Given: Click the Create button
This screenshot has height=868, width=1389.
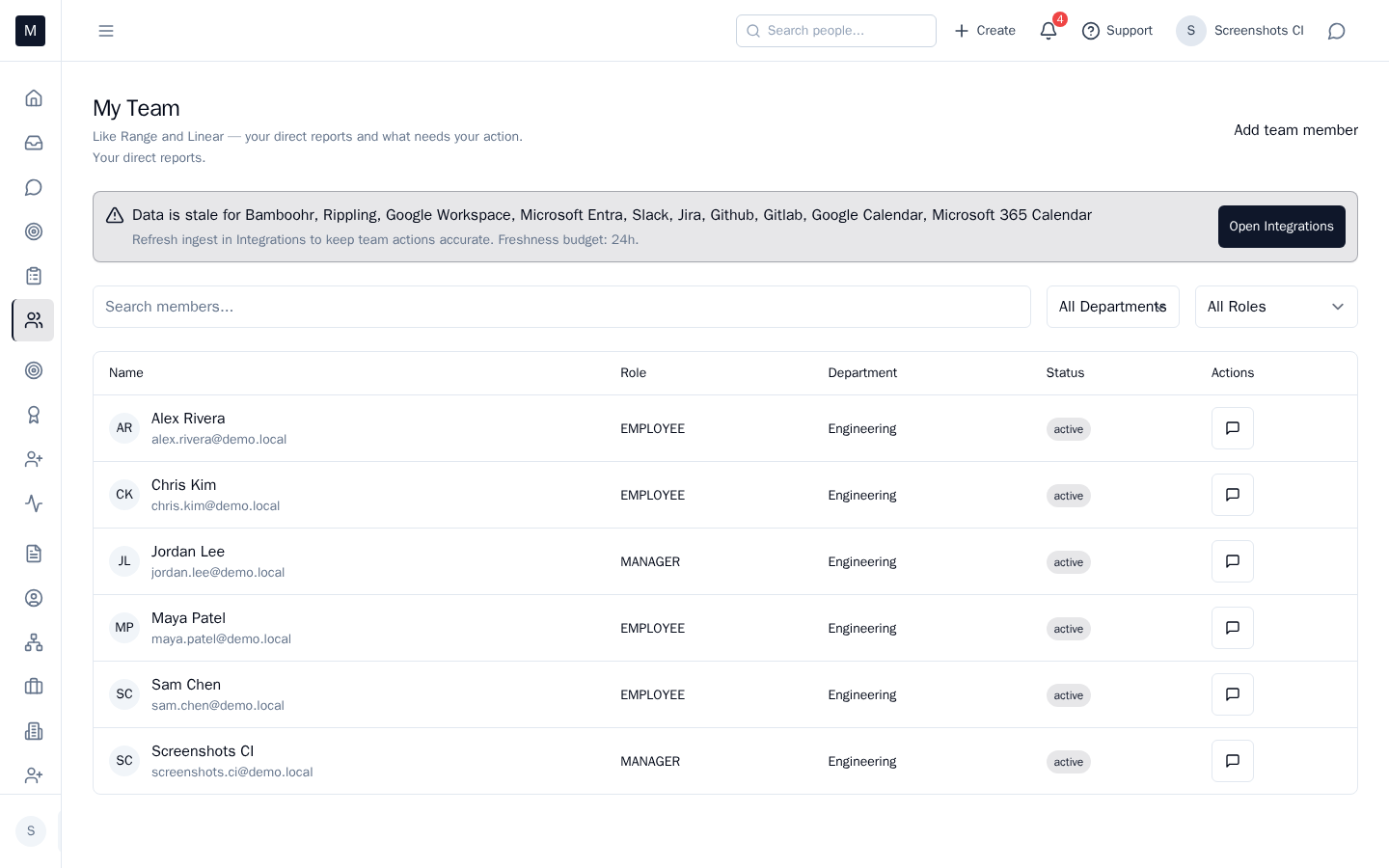Looking at the screenshot, I should point(985,31).
